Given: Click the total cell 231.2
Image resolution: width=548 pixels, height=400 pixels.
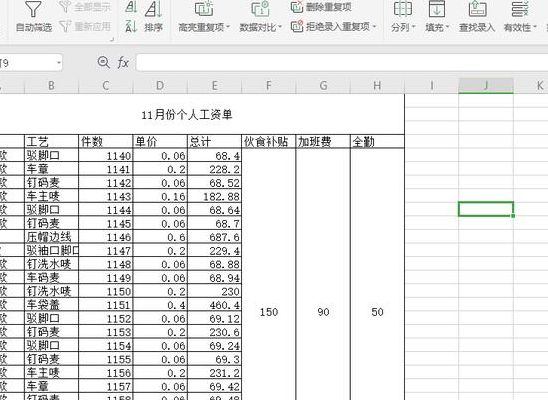Looking at the screenshot, I should [x=215, y=373].
